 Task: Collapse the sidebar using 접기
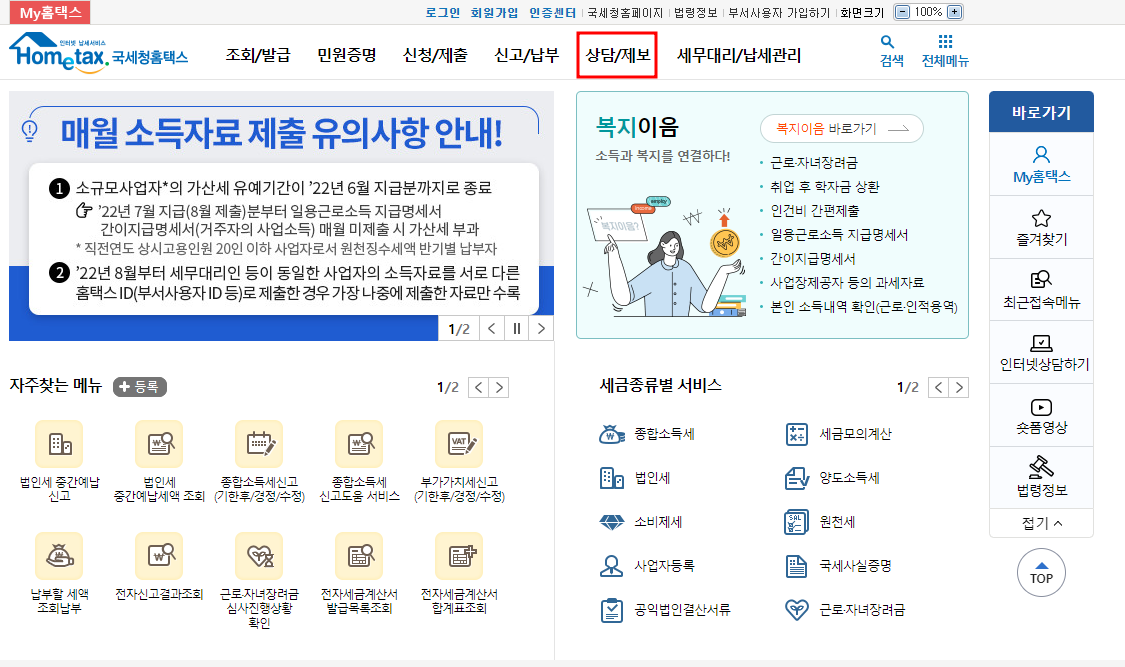click(1041, 522)
